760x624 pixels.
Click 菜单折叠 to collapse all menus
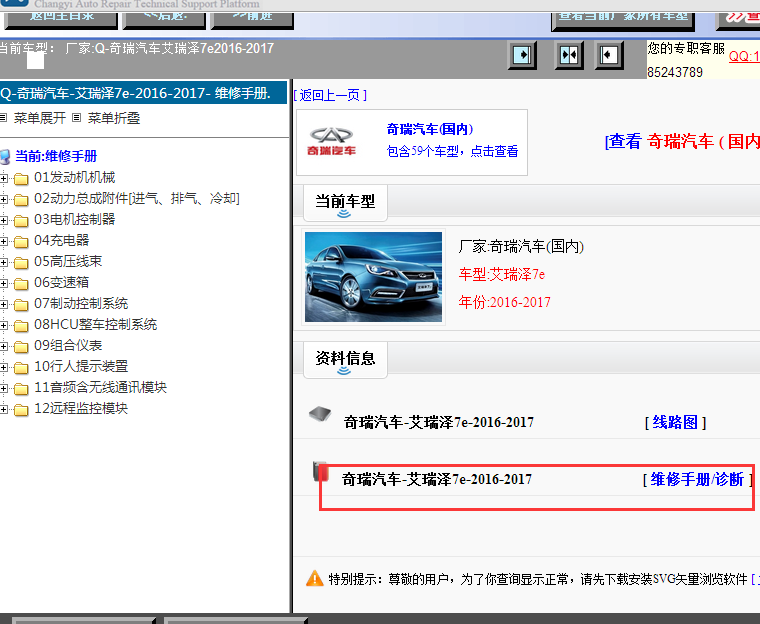114,118
